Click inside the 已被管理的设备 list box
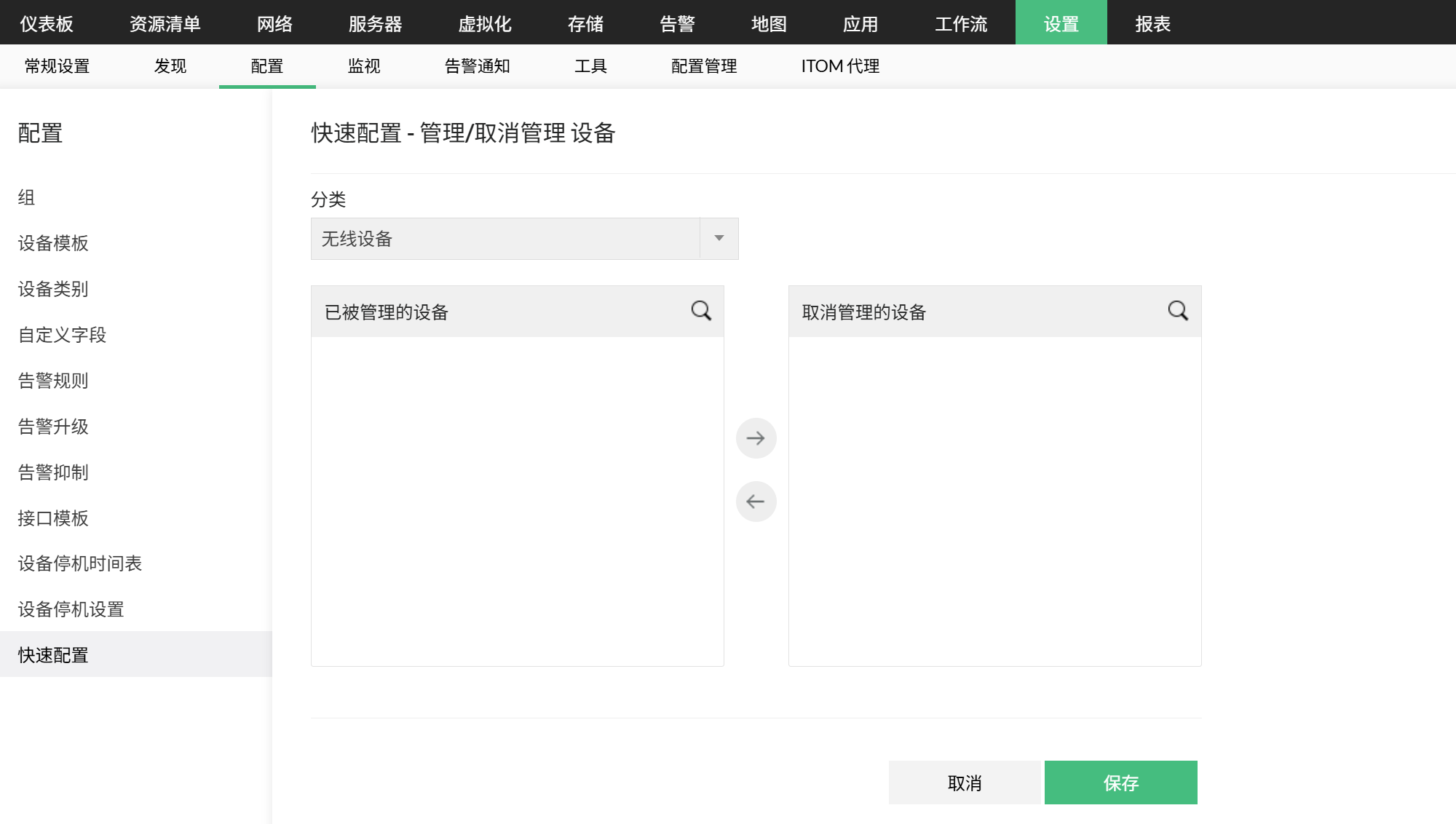 (518, 501)
